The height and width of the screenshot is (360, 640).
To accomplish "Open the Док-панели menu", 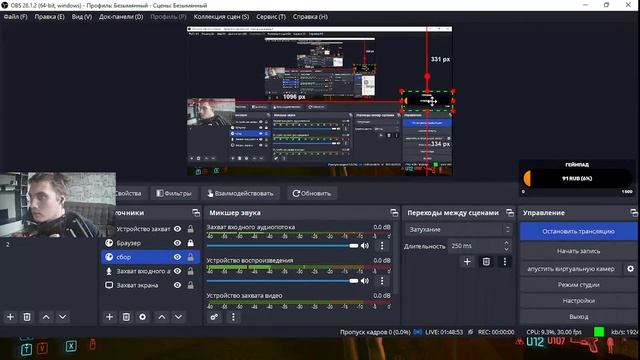I will (121, 17).
